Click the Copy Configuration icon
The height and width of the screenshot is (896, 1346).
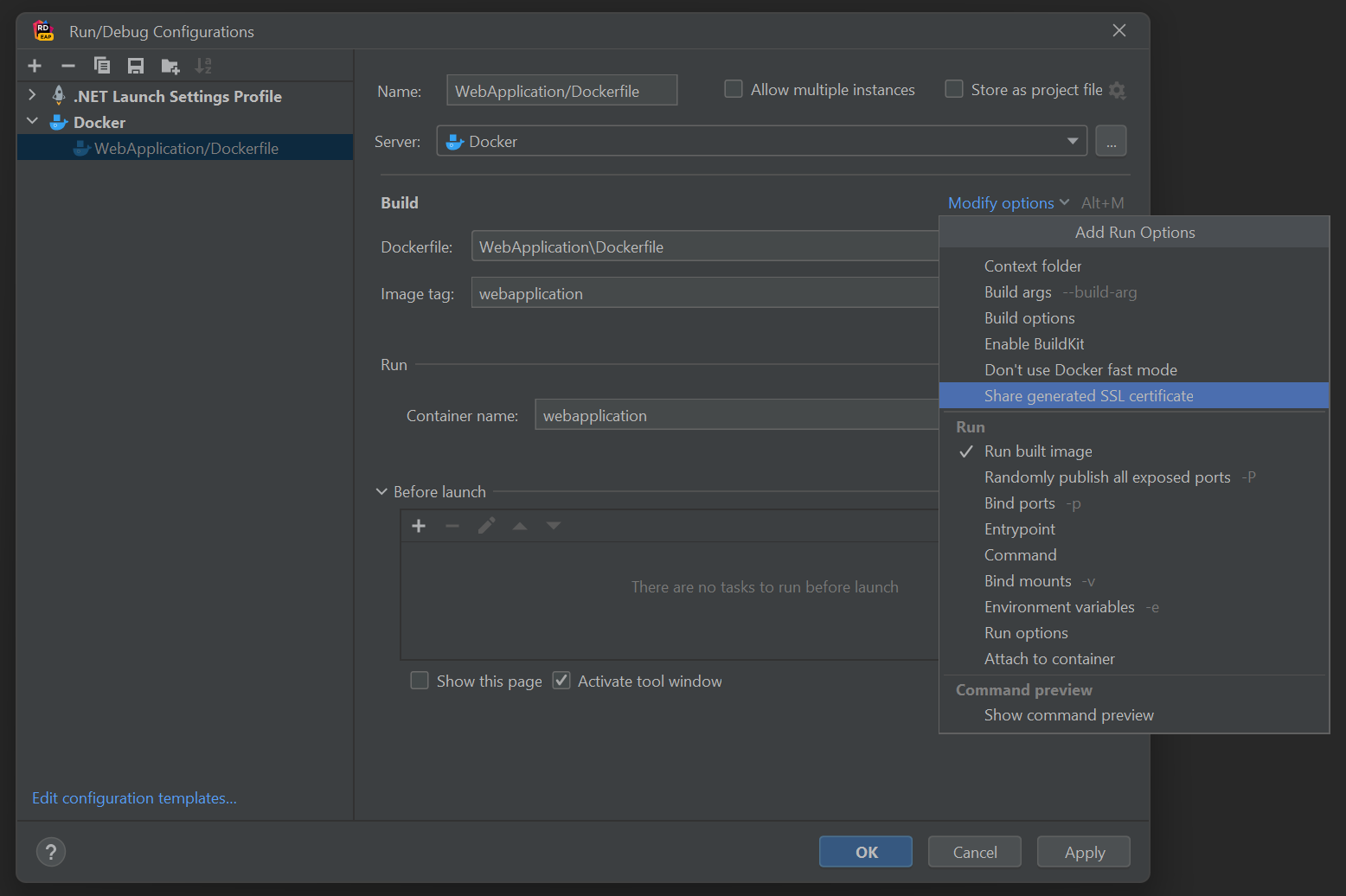pos(102,66)
